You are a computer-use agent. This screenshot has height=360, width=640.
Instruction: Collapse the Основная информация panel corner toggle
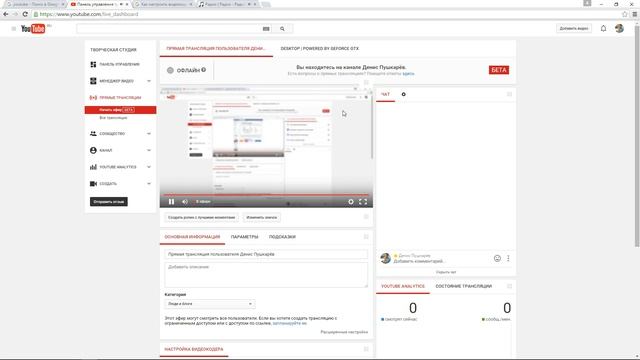coord(366,237)
